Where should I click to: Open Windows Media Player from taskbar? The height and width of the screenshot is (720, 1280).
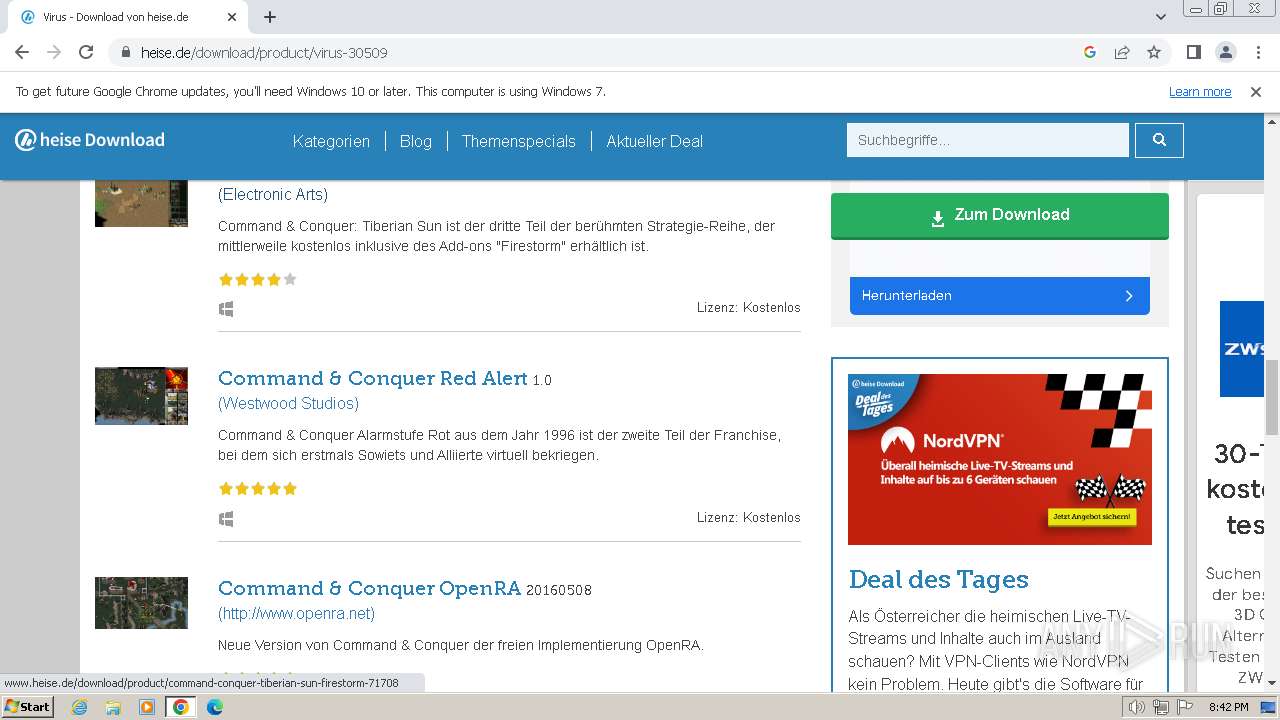[147, 707]
